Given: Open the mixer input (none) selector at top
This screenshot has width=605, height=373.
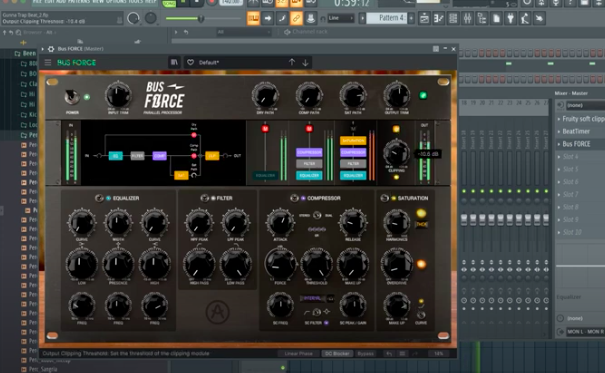Looking at the screenshot, I should (x=585, y=105).
